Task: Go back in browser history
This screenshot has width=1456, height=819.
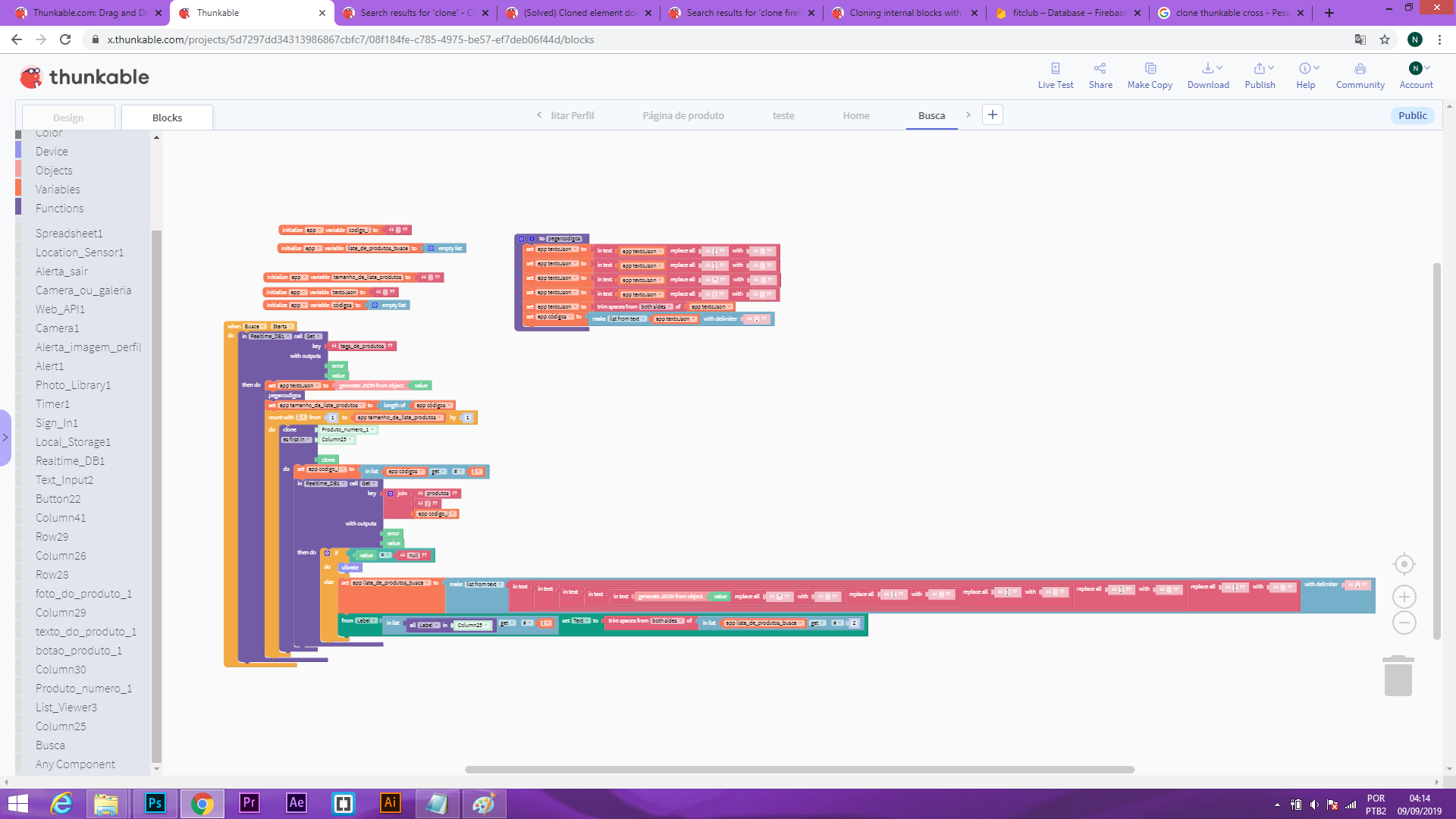Action: (17, 39)
